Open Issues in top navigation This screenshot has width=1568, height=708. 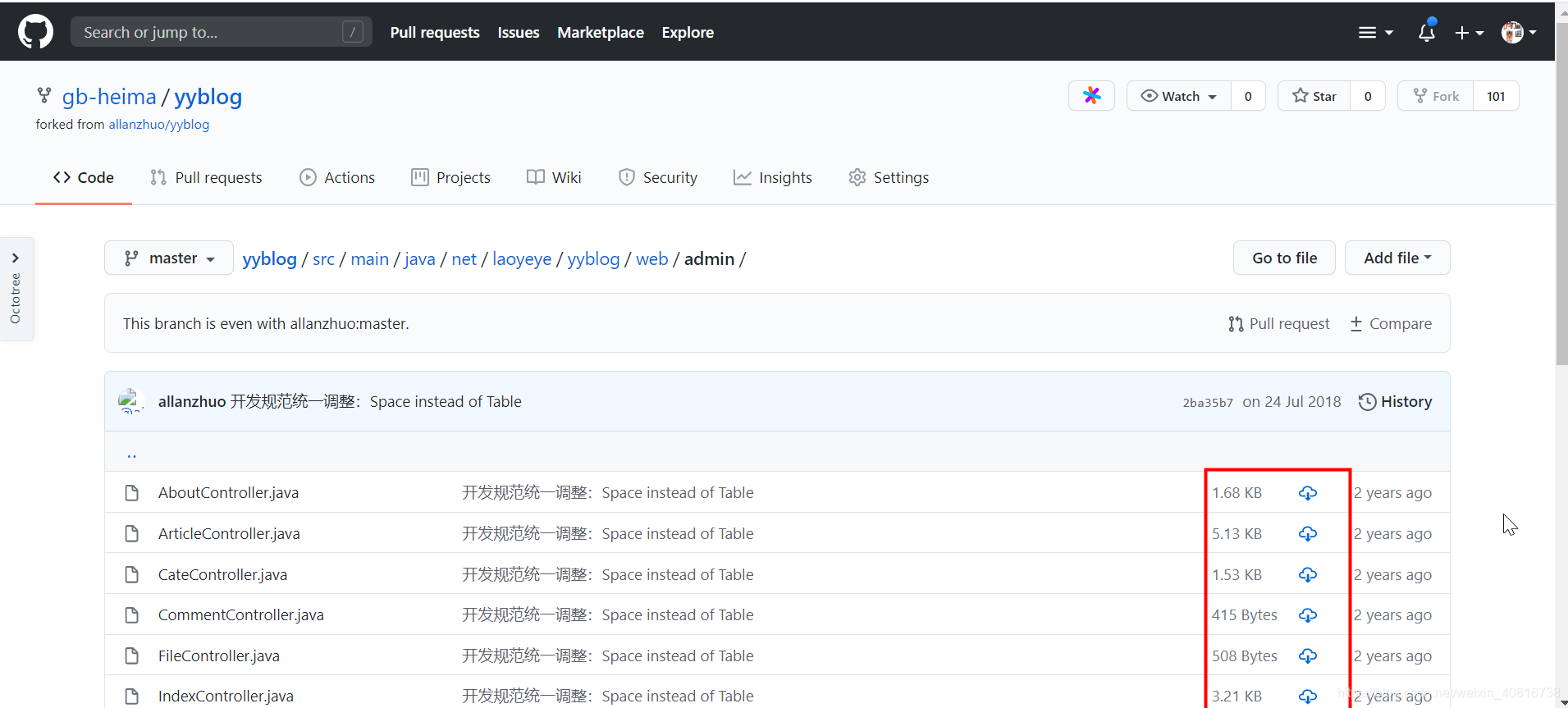(x=519, y=33)
